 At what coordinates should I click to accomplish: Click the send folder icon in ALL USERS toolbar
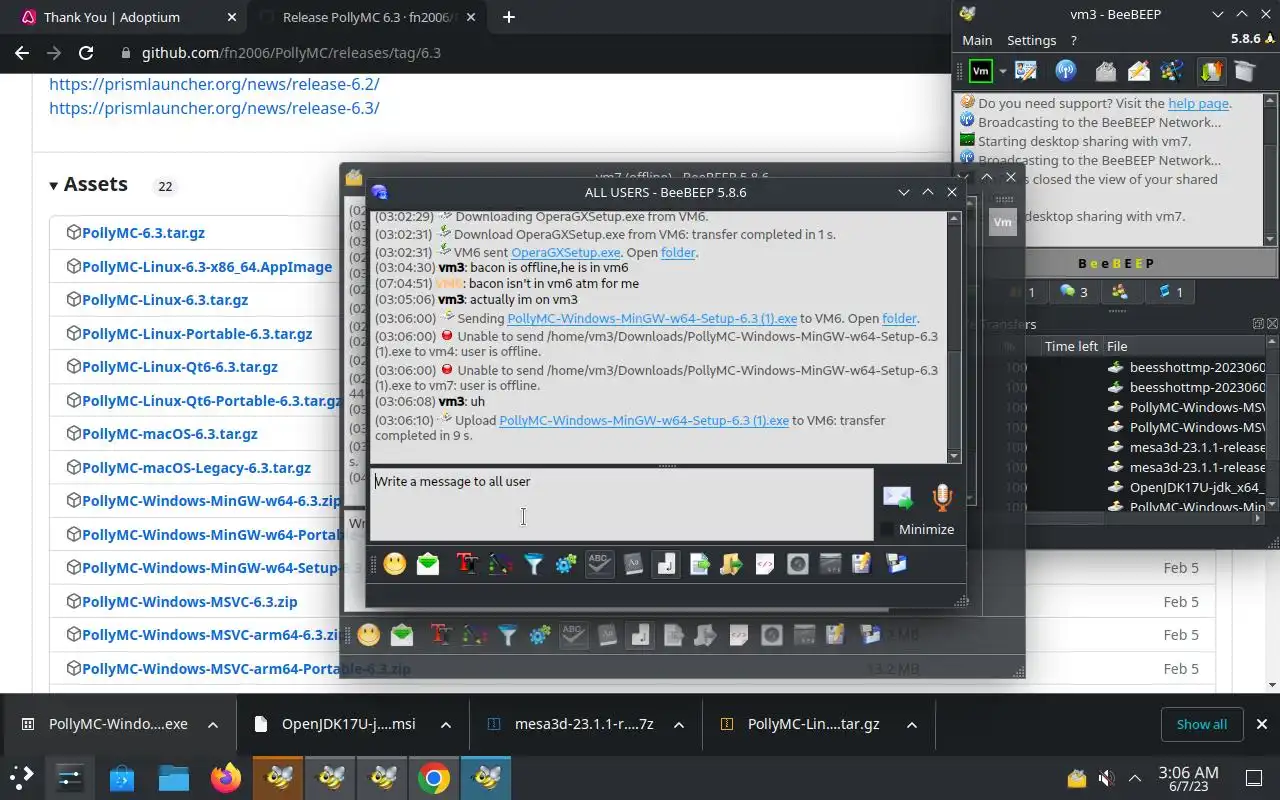(731, 564)
